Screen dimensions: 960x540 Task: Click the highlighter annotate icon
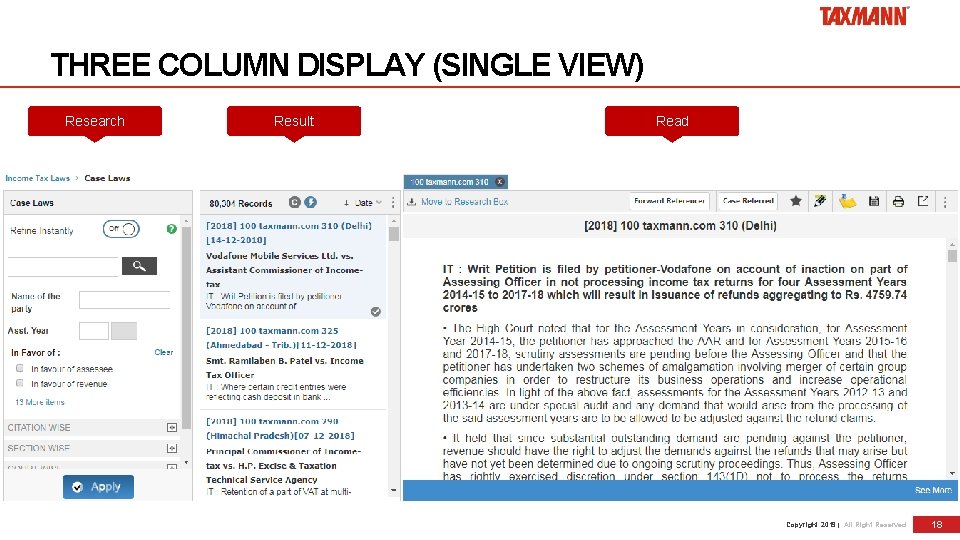coord(820,201)
